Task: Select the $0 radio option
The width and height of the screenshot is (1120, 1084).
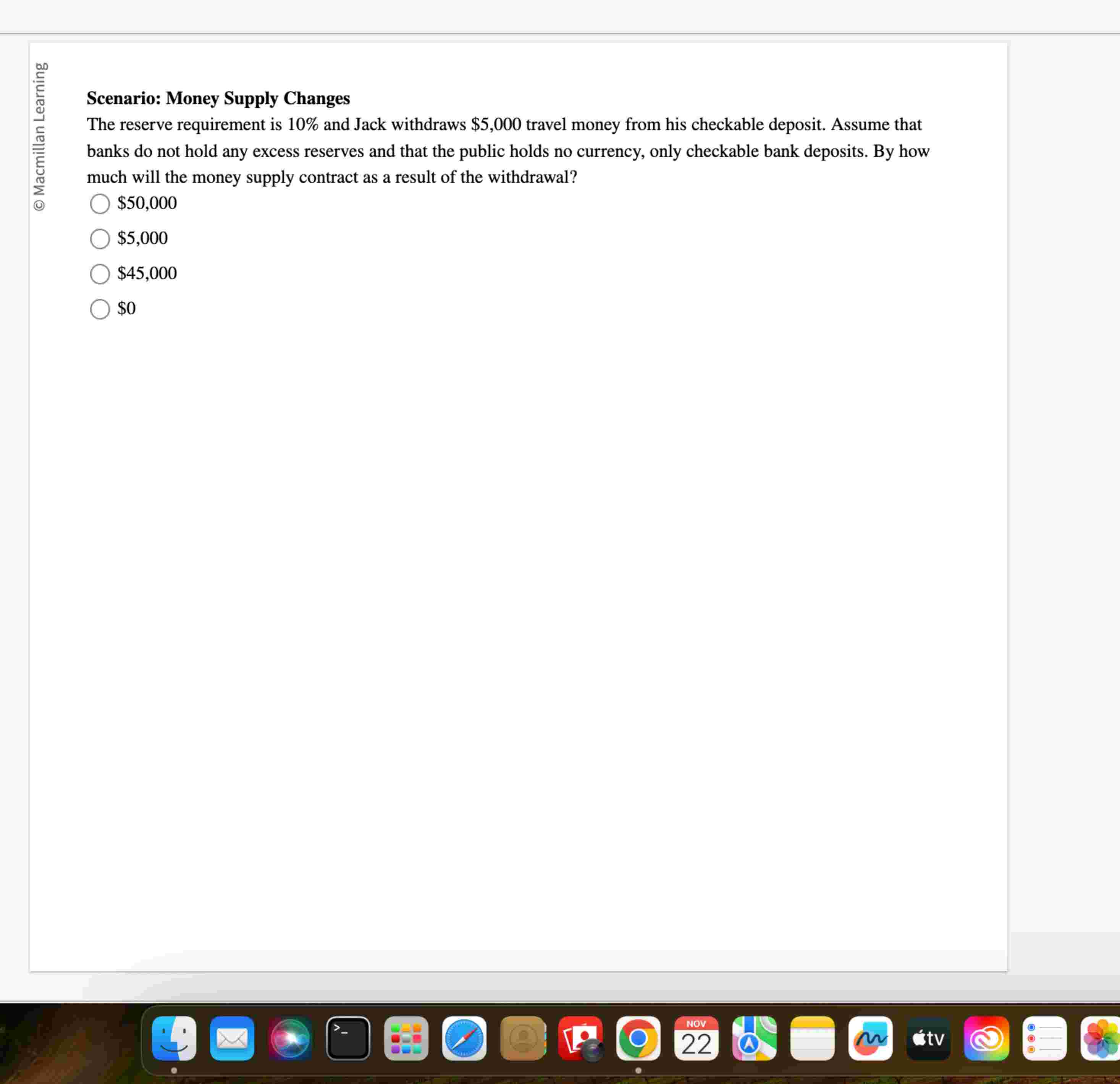Action: (100, 309)
